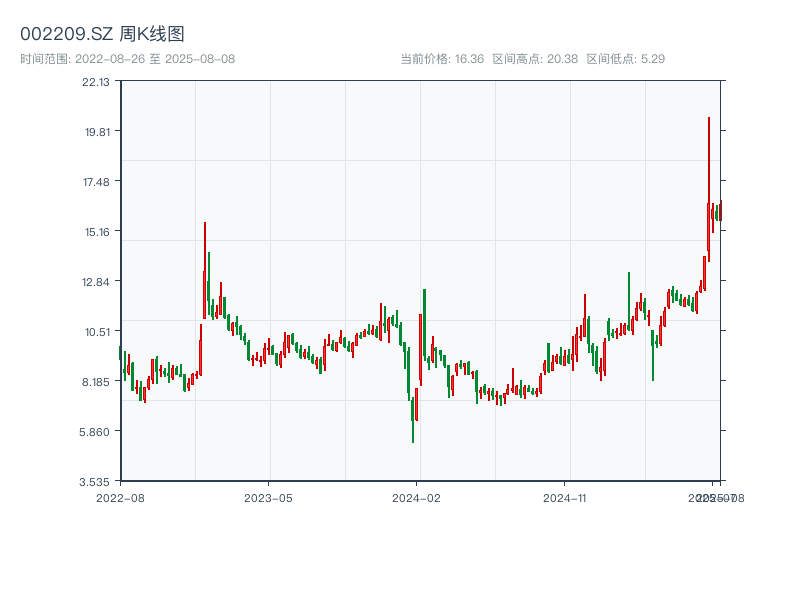
Task: Click the 002209.SZ 周K线图 chart title
Action: pyautogui.click(x=102, y=34)
